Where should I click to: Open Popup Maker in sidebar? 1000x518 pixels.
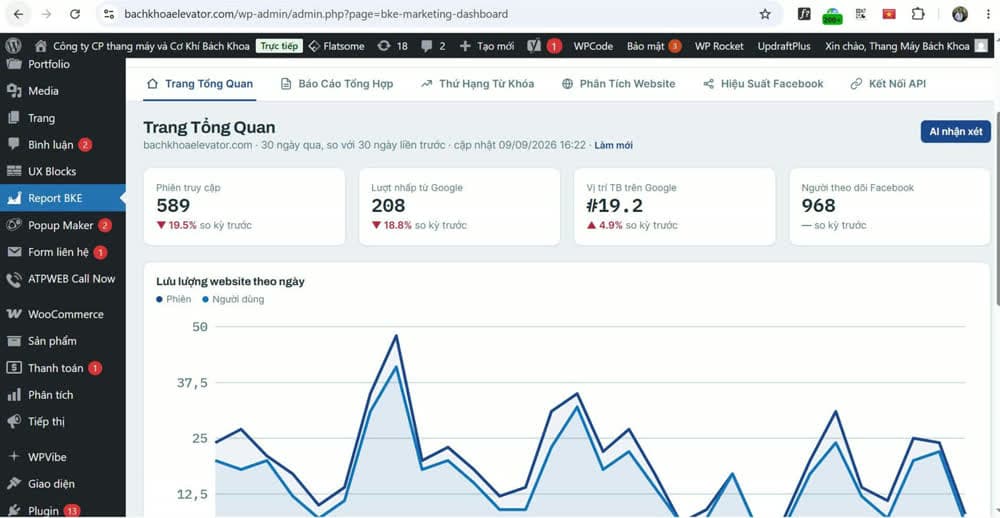pyautogui.click(x=62, y=225)
